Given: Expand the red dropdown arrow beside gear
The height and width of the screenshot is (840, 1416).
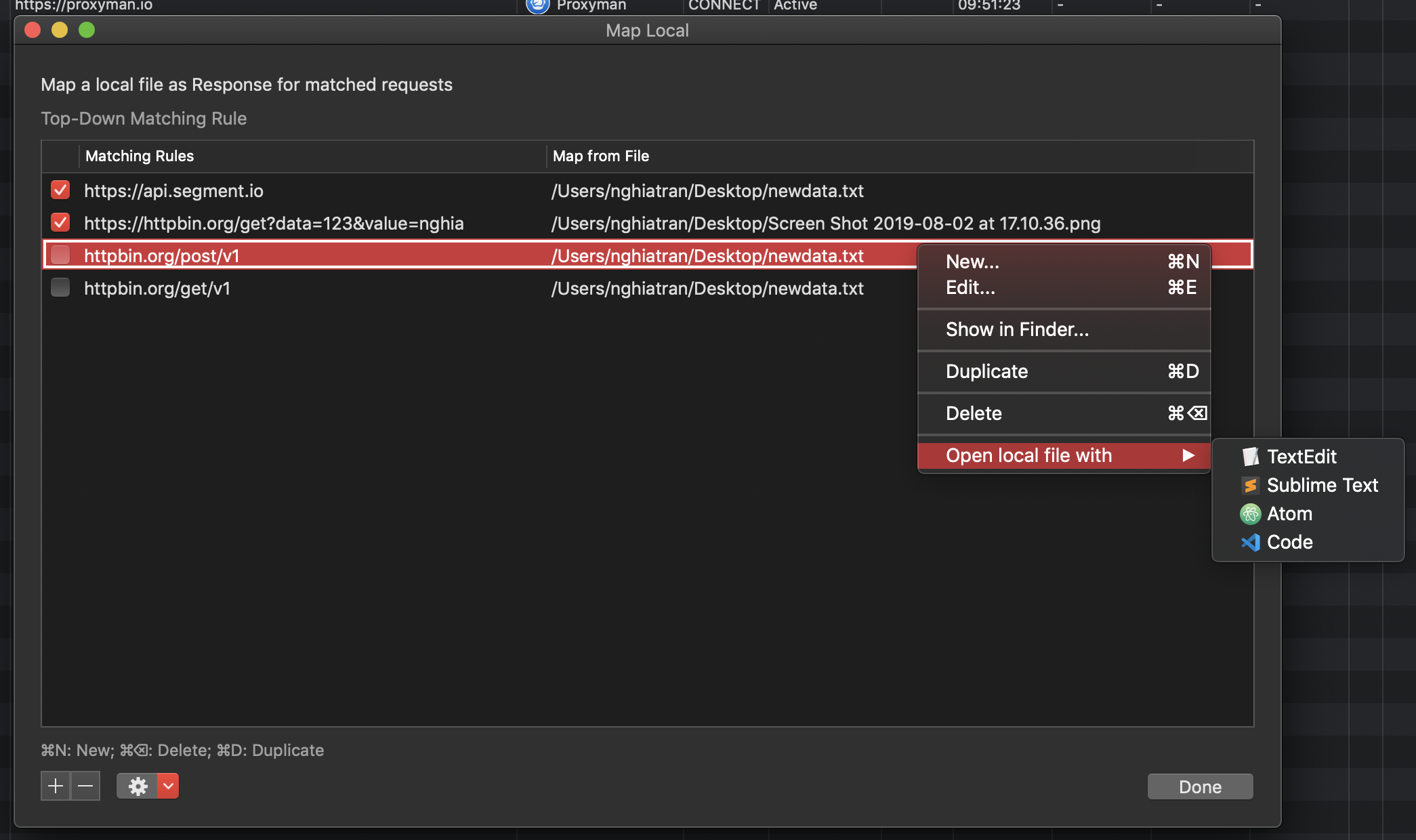Looking at the screenshot, I should coord(168,786).
